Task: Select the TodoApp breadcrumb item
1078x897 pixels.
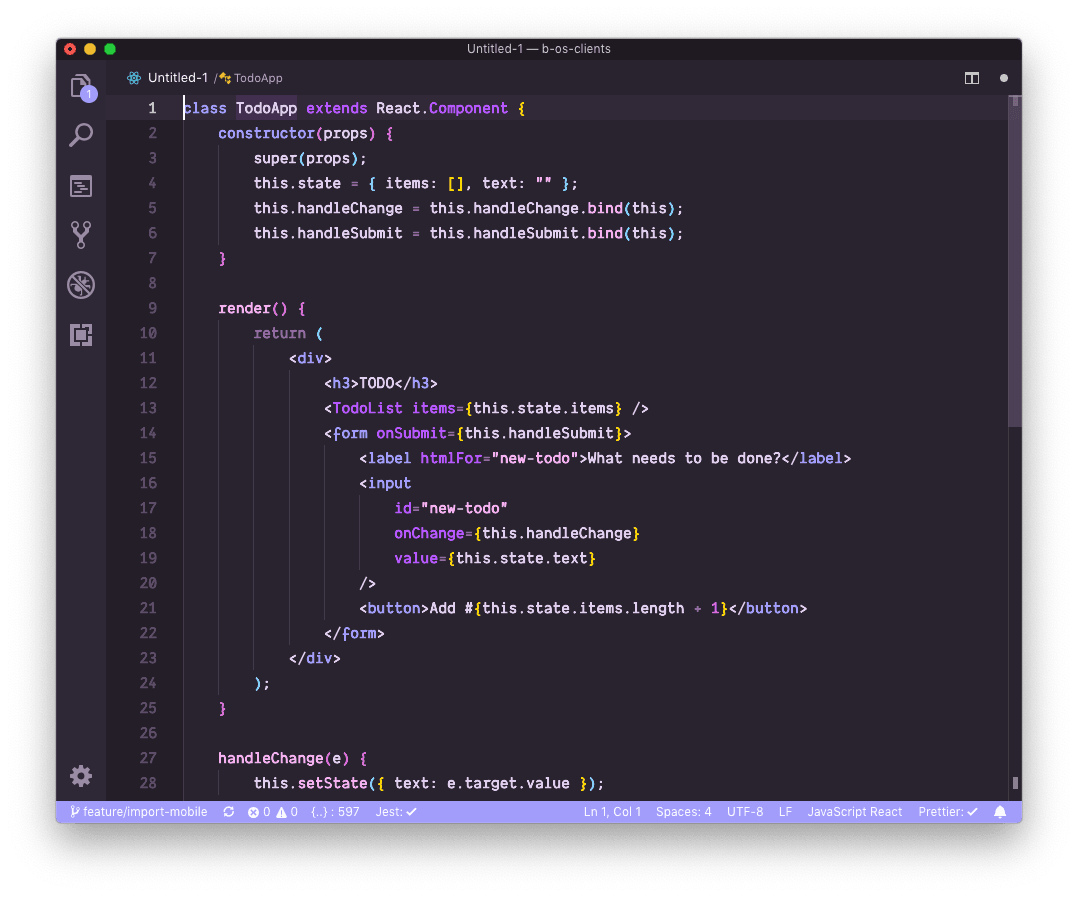Action: point(258,78)
